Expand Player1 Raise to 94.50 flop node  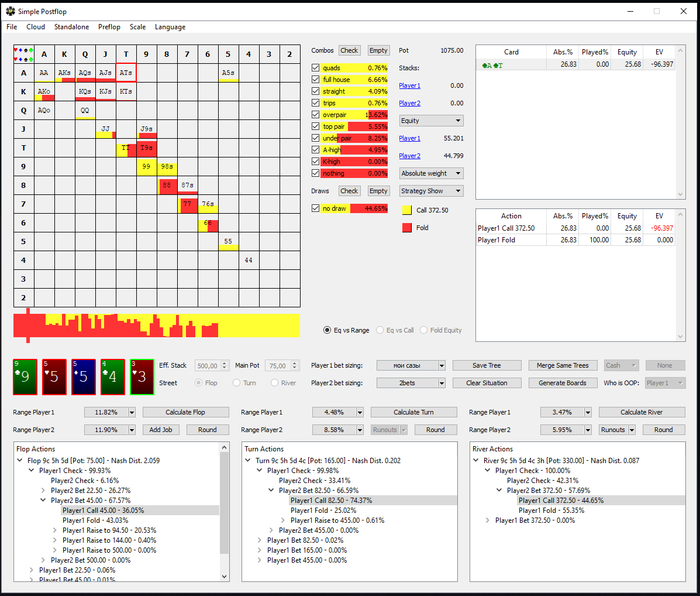pyautogui.click(x=55, y=530)
